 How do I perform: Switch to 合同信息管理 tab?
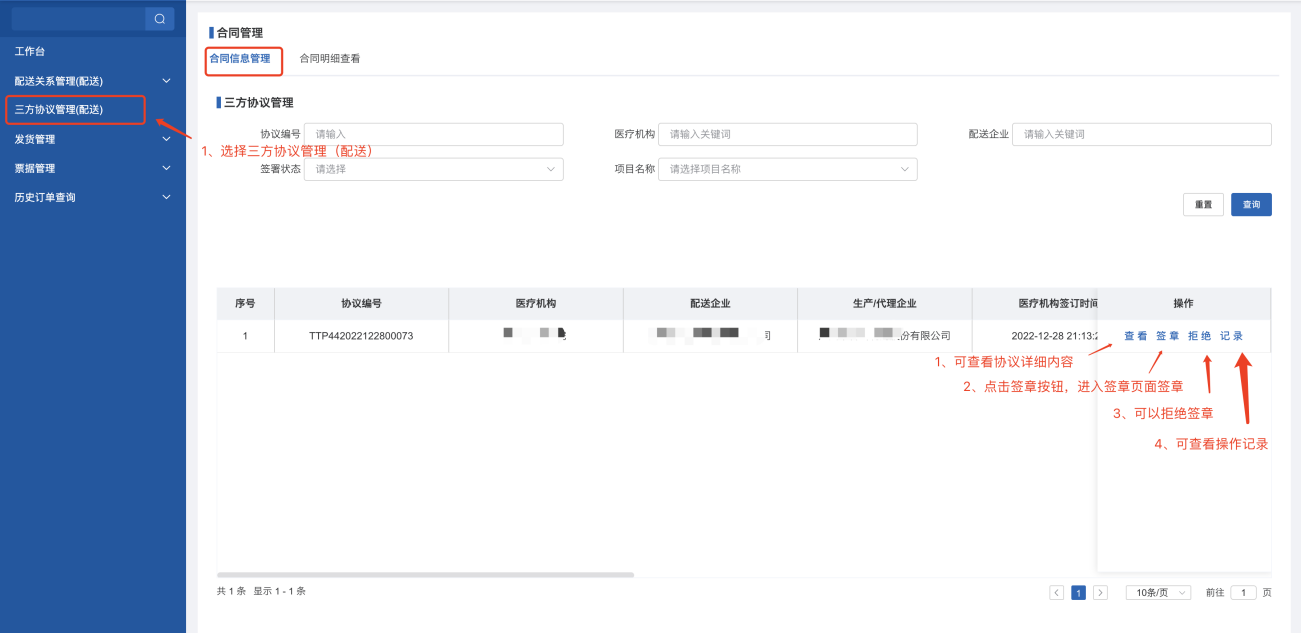click(240, 59)
